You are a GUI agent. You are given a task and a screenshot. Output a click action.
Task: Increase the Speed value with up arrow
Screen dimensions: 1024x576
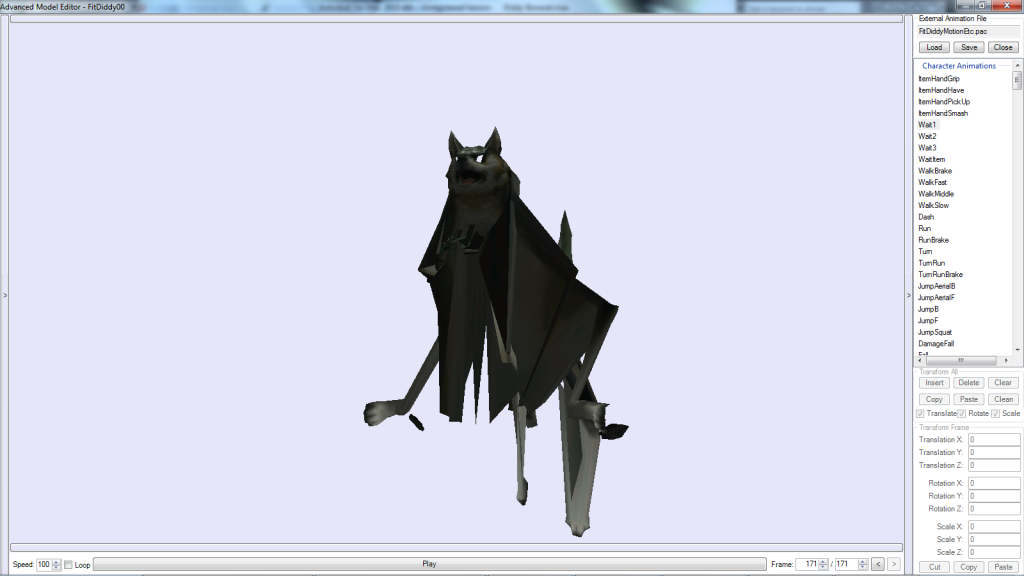(x=56, y=561)
